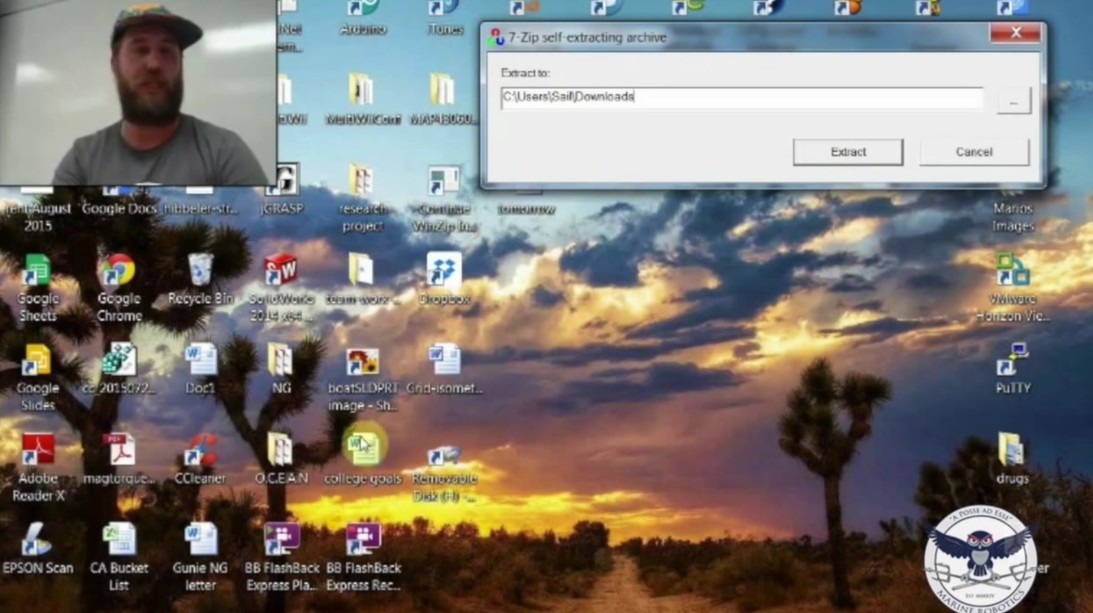The width and height of the screenshot is (1093, 613).
Task: Click the Extract to path field
Action: 741,97
